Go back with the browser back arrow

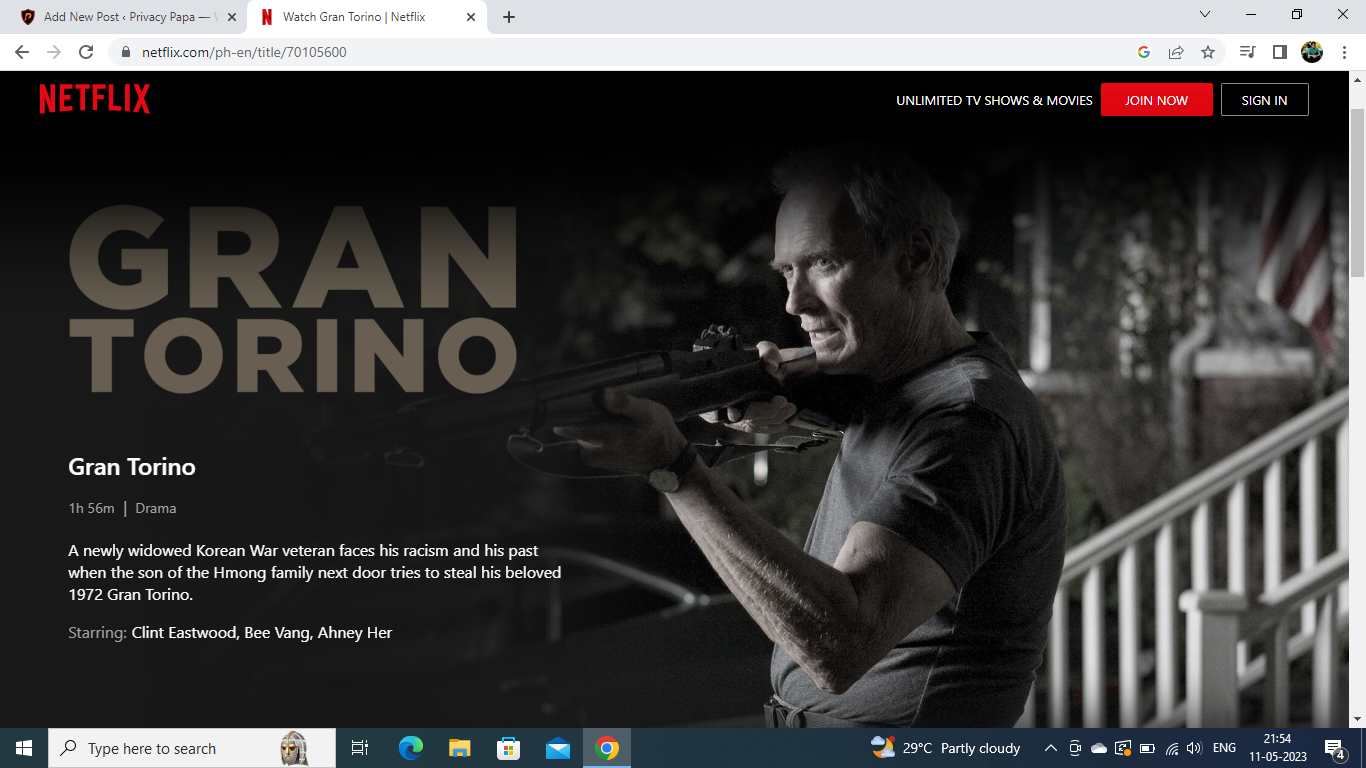22,52
